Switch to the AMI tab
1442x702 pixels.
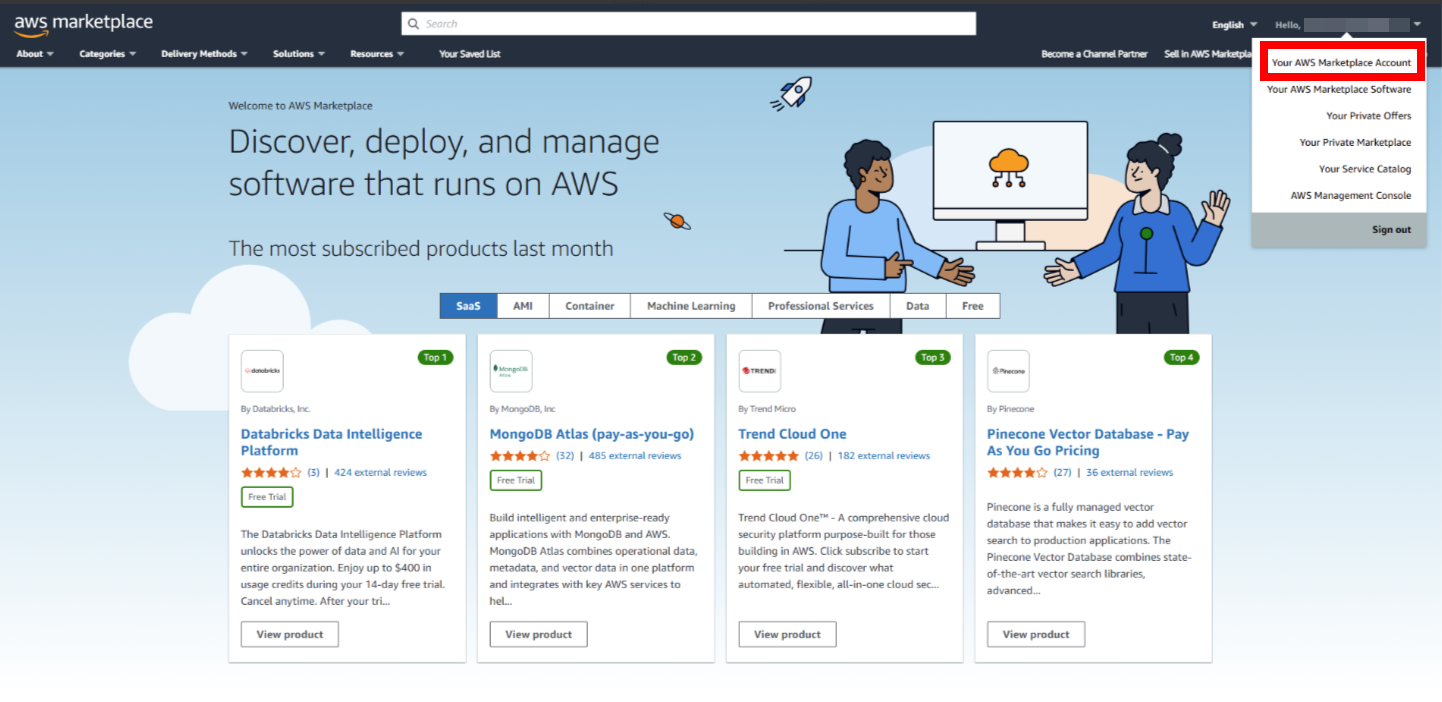tap(522, 305)
